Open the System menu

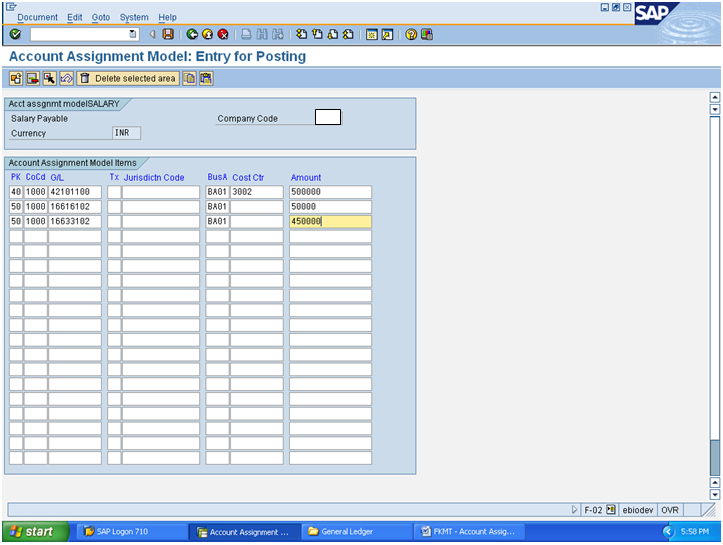tap(134, 17)
